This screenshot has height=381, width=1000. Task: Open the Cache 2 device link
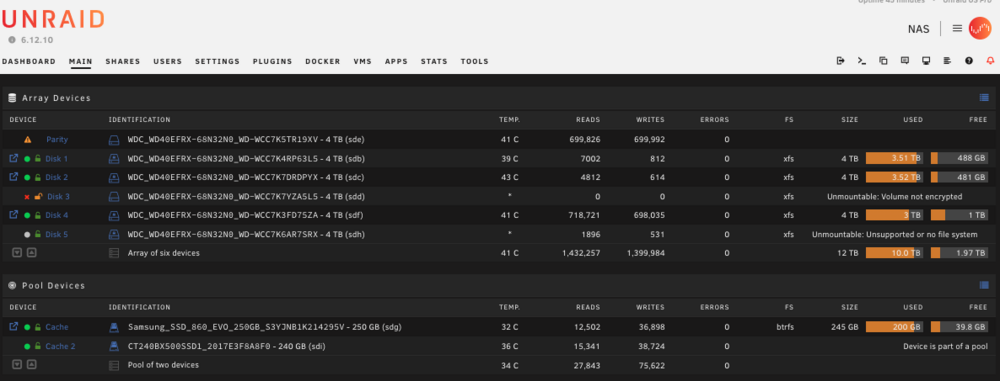(x=60, y=347)
